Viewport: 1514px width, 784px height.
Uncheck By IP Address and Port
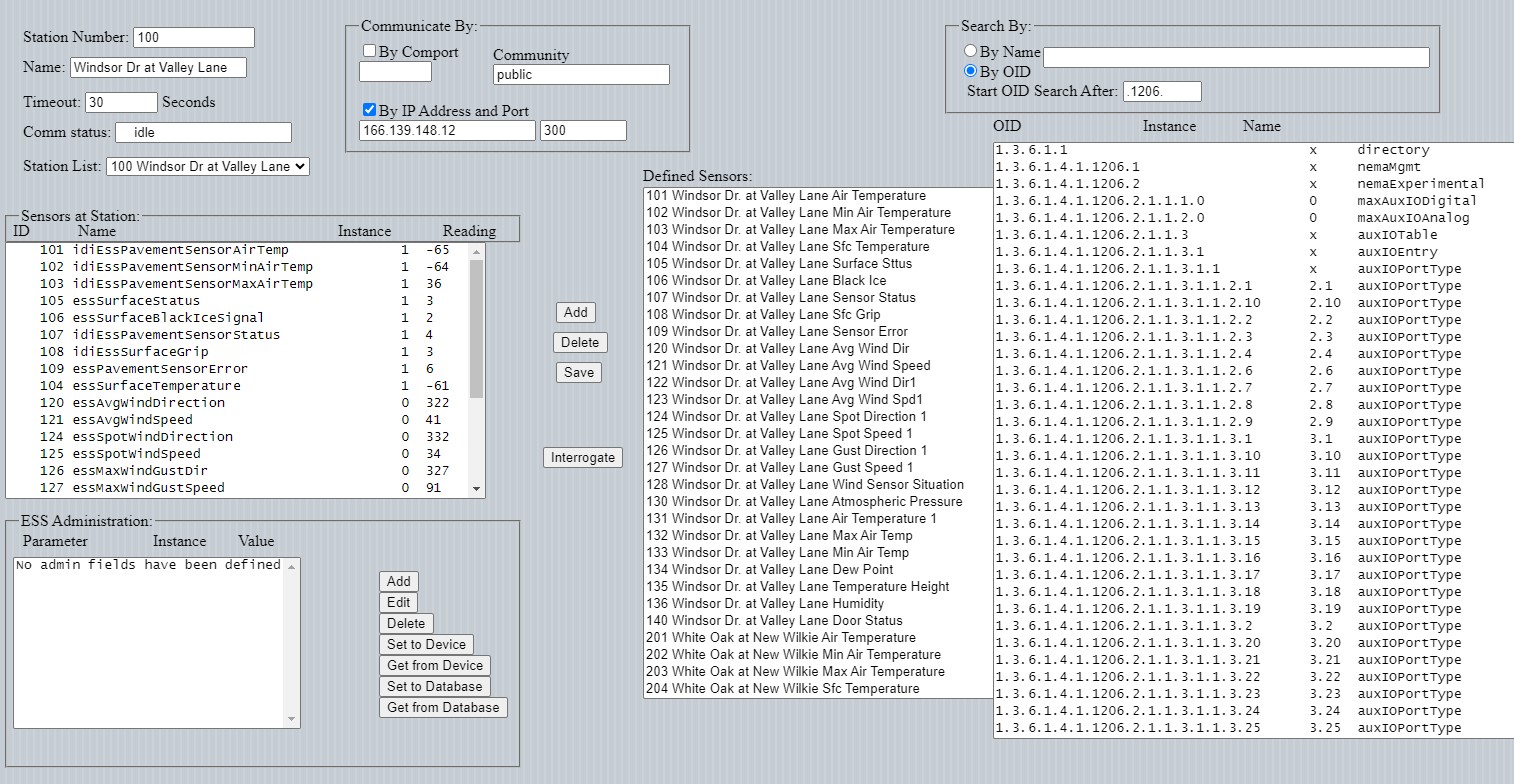(369, 110)
